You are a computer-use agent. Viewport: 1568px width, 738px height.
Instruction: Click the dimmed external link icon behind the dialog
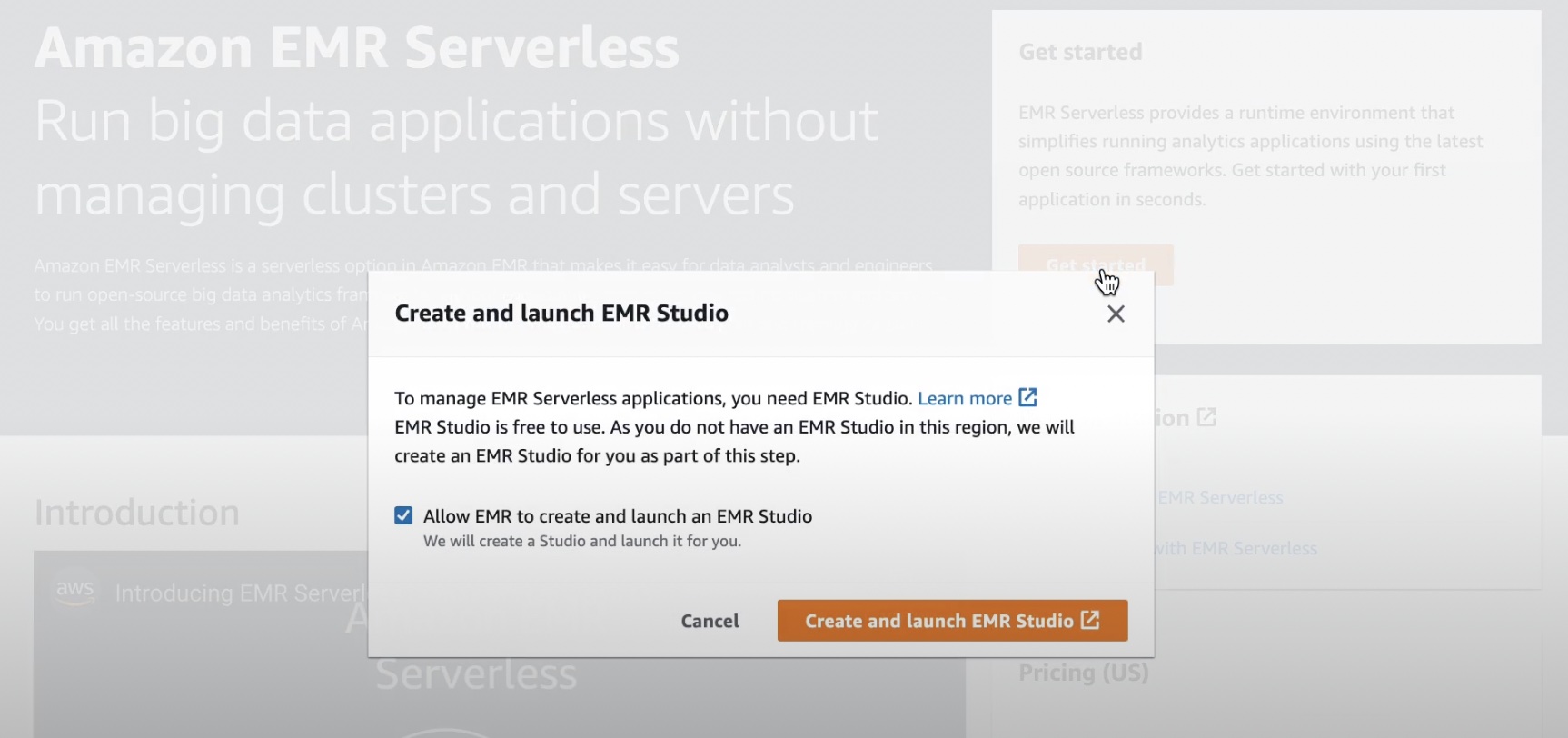(1206, 417)
